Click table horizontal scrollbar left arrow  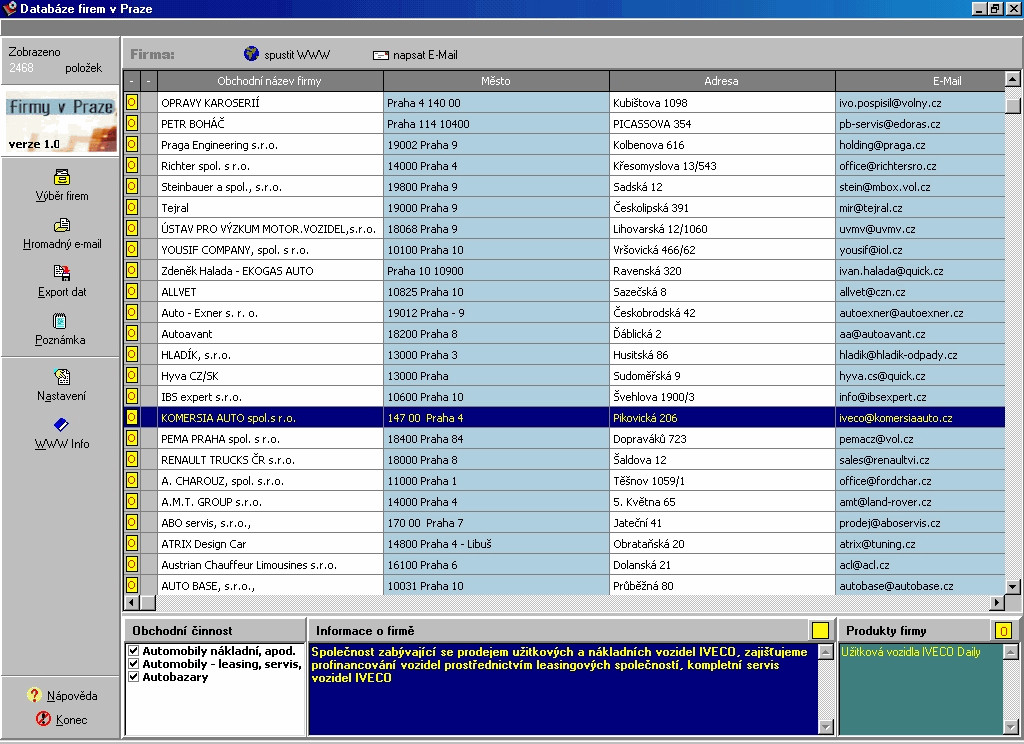coord(131,602)
